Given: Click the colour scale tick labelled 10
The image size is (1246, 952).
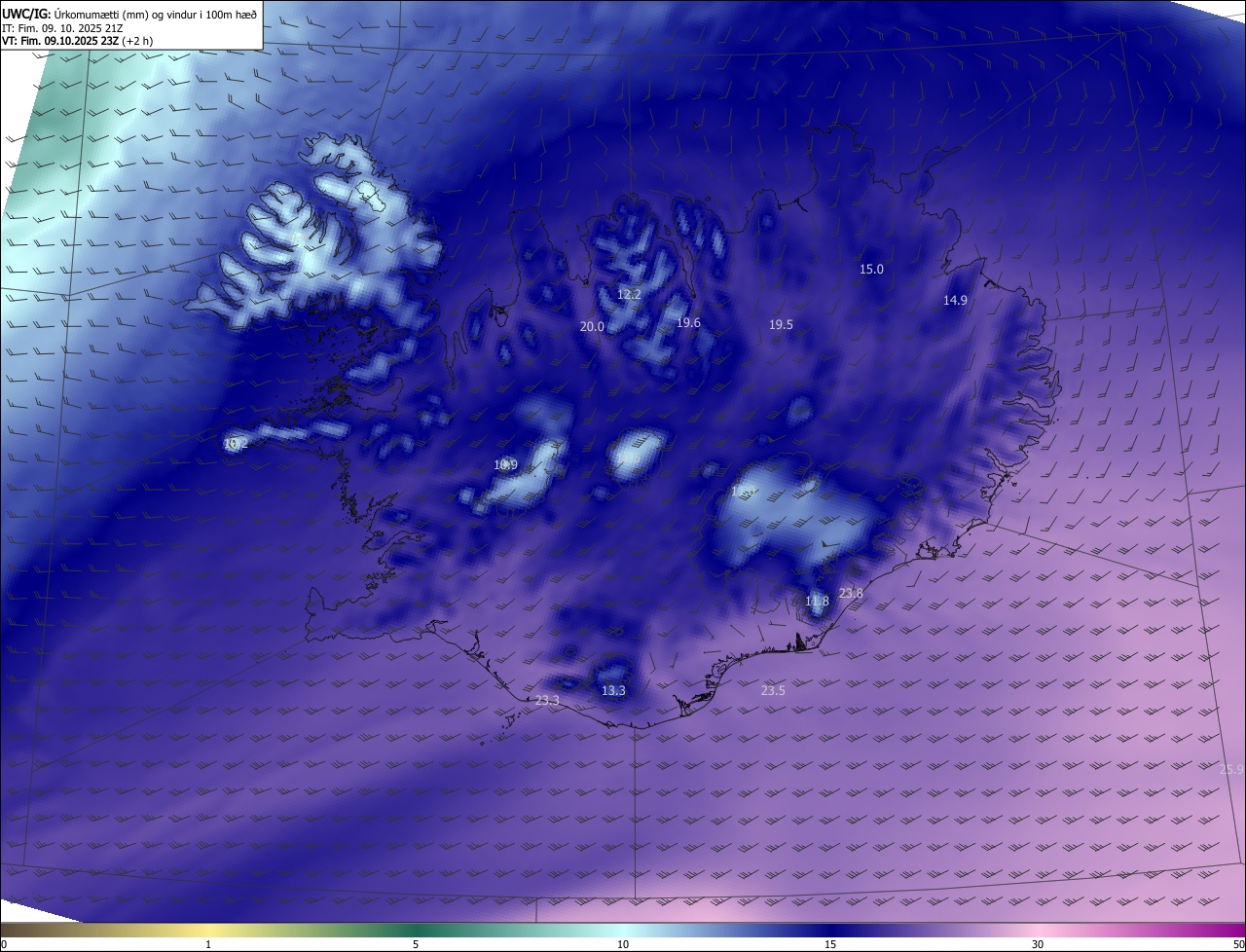Looking at the screenshot, I should click(623, 944).
